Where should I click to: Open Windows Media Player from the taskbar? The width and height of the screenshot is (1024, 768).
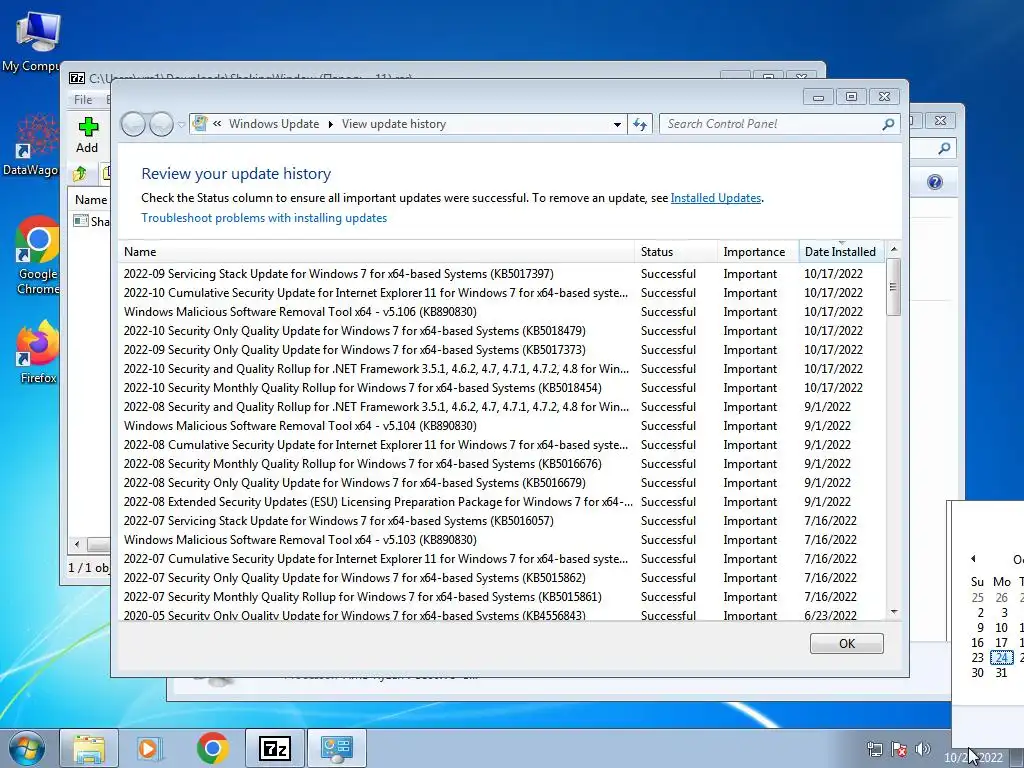coord(150,748)
